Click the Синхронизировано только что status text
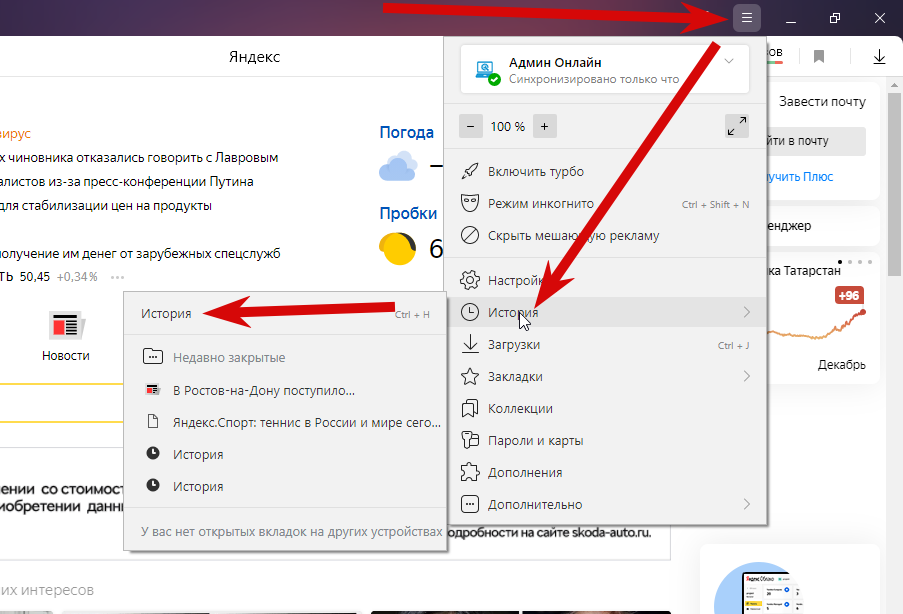 pos(594,79)
